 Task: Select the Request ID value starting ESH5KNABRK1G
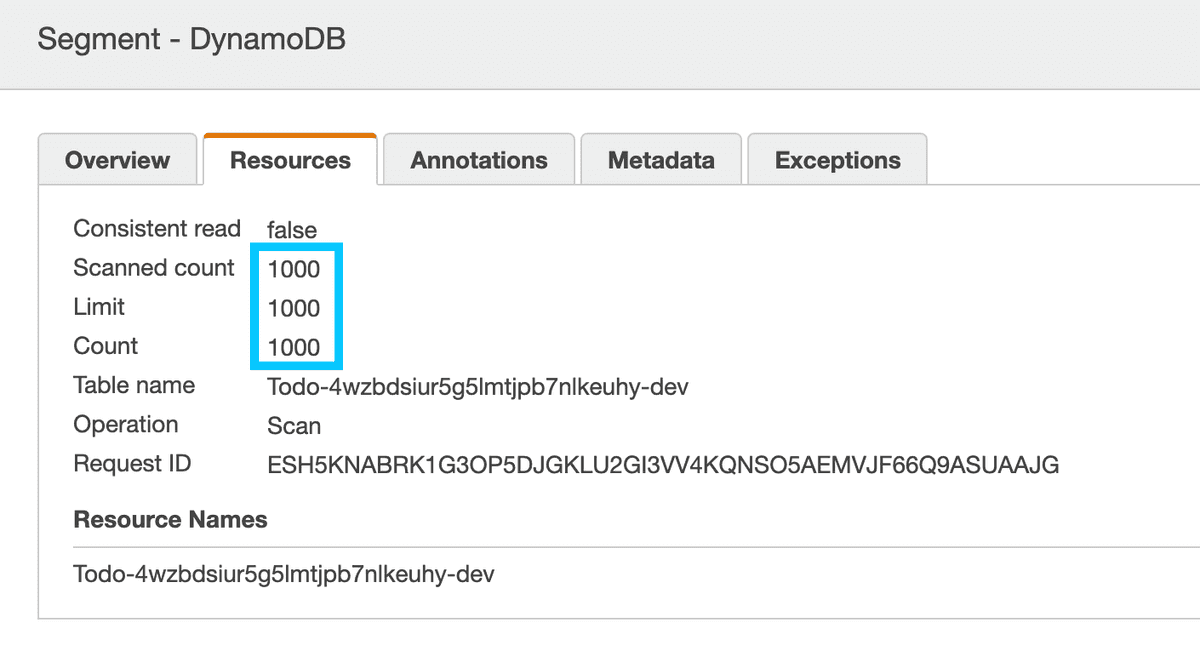(x=663, y=465)
